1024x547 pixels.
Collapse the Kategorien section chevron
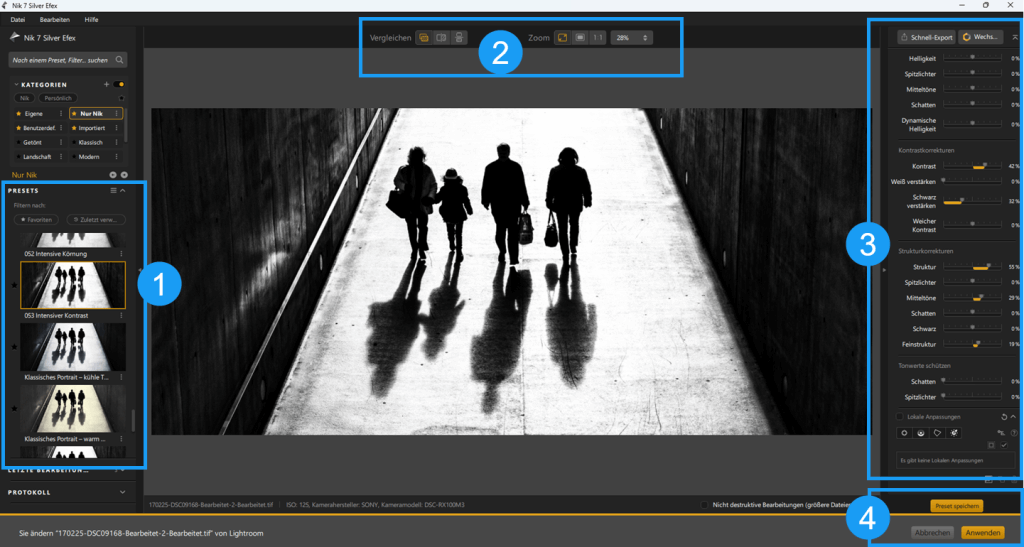[x=16, y=84]
